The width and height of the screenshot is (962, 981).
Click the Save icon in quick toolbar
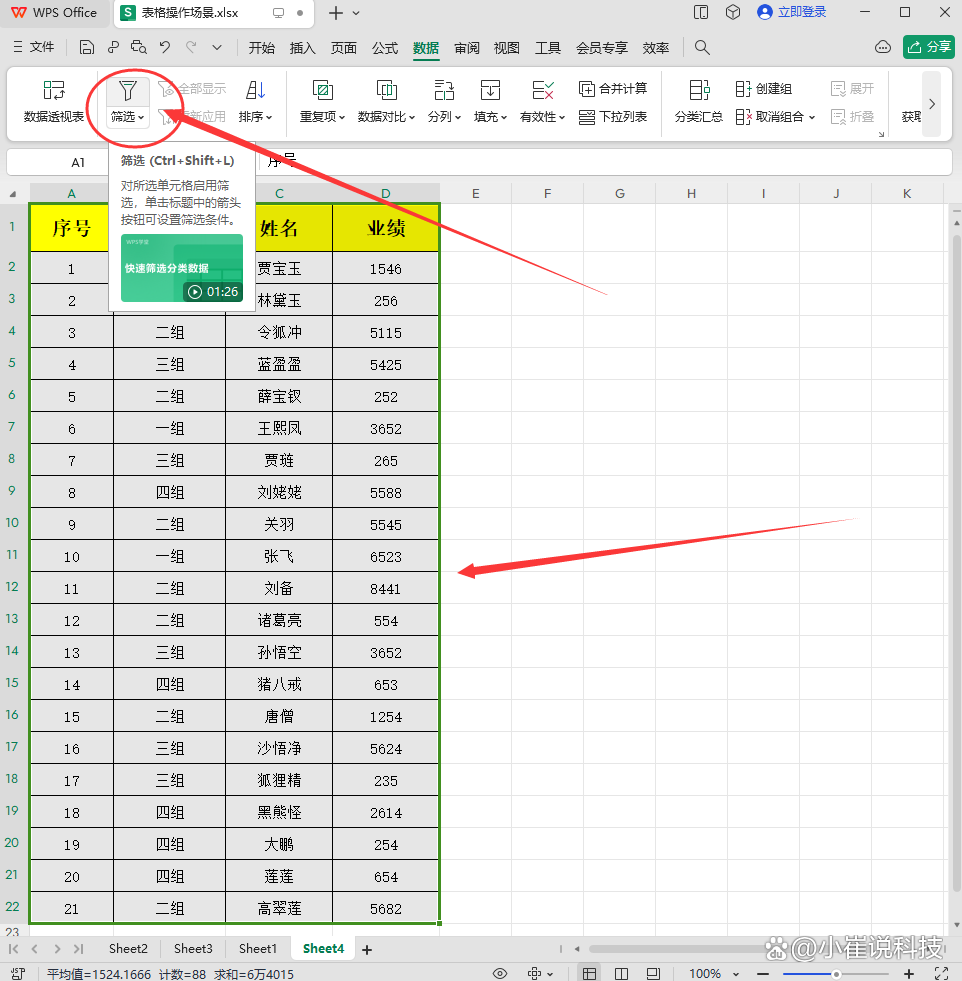pyautogui.click(x=87, y=48)
